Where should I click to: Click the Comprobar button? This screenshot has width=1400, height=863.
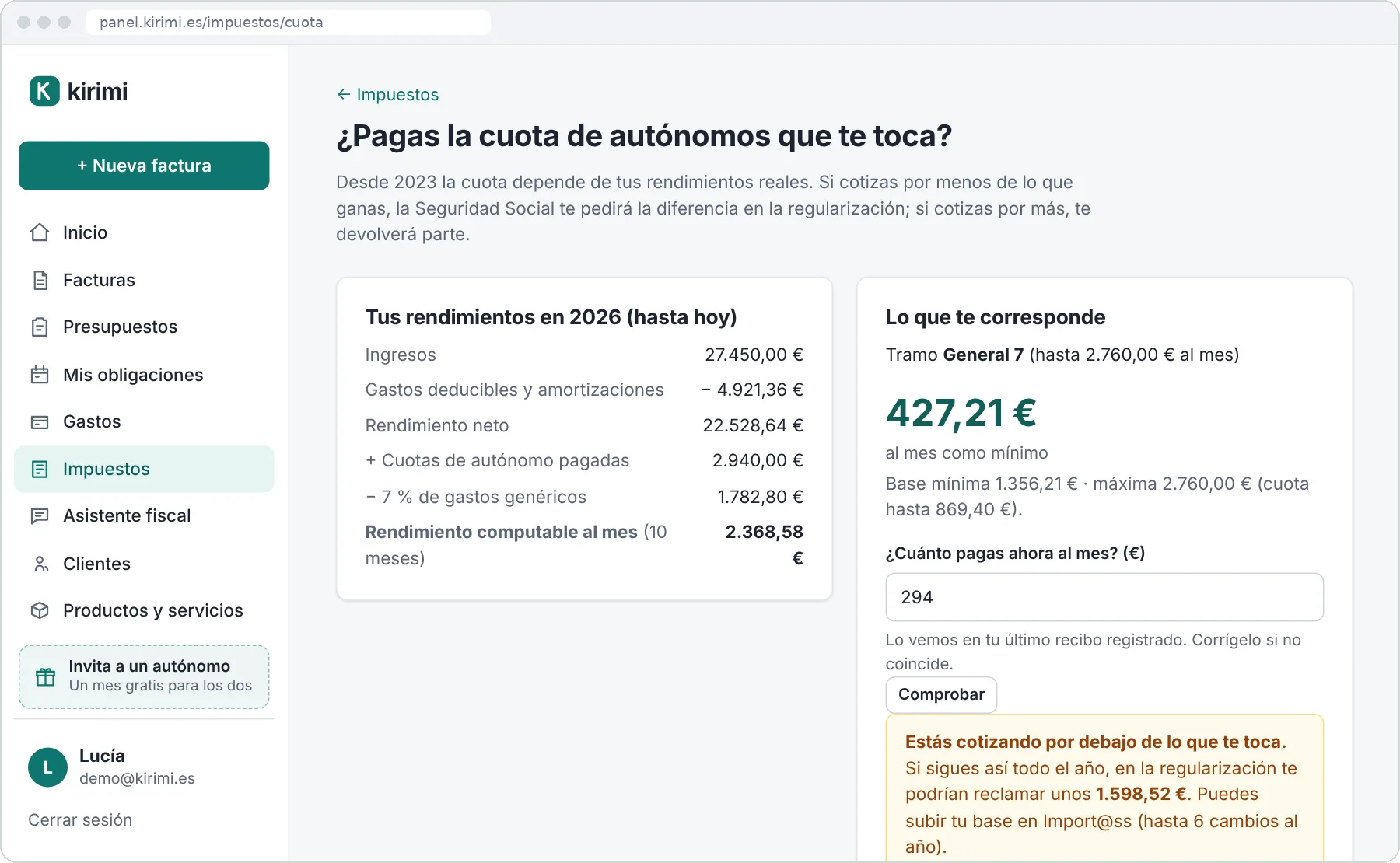[941, 694]
